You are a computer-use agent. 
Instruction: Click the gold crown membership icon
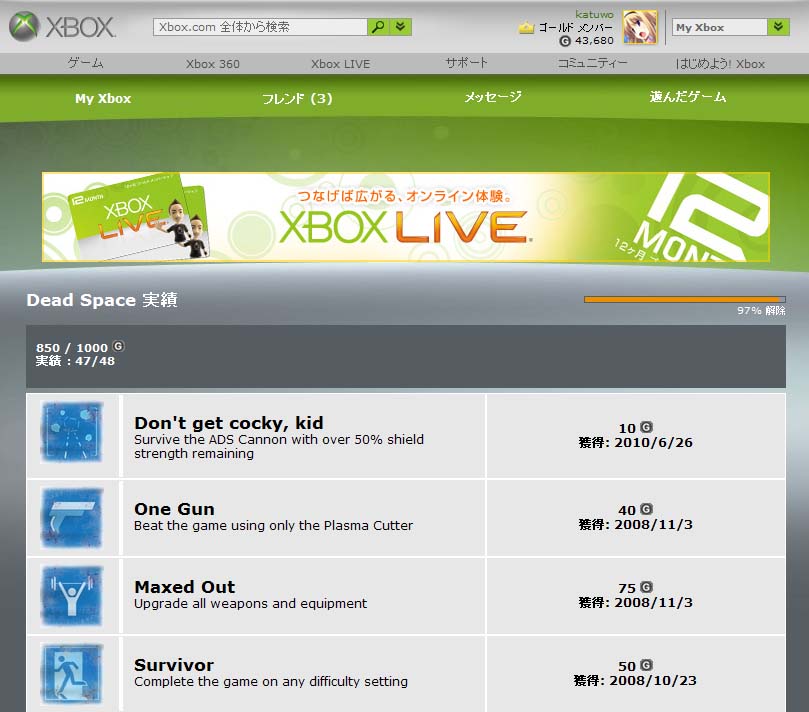tap(526, 27)
